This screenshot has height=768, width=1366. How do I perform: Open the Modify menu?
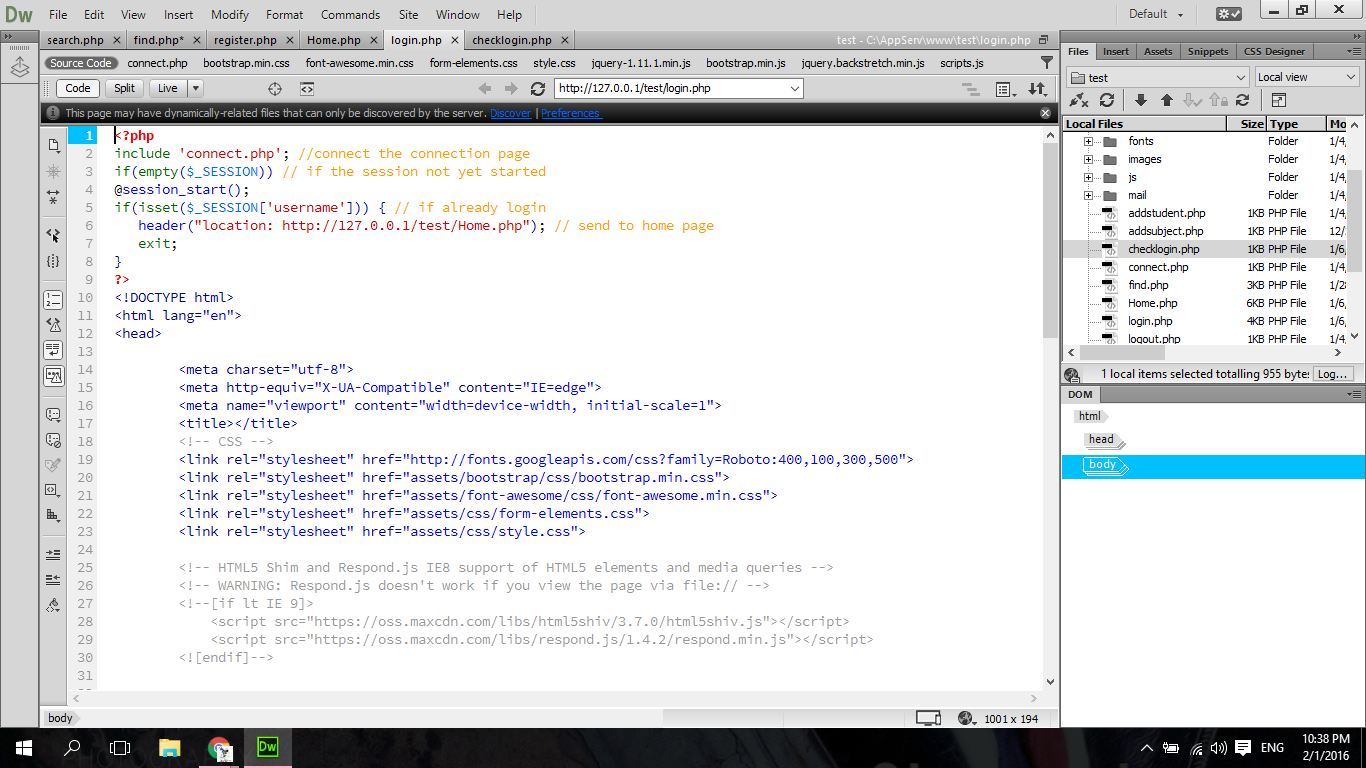[x=230, y=14]
